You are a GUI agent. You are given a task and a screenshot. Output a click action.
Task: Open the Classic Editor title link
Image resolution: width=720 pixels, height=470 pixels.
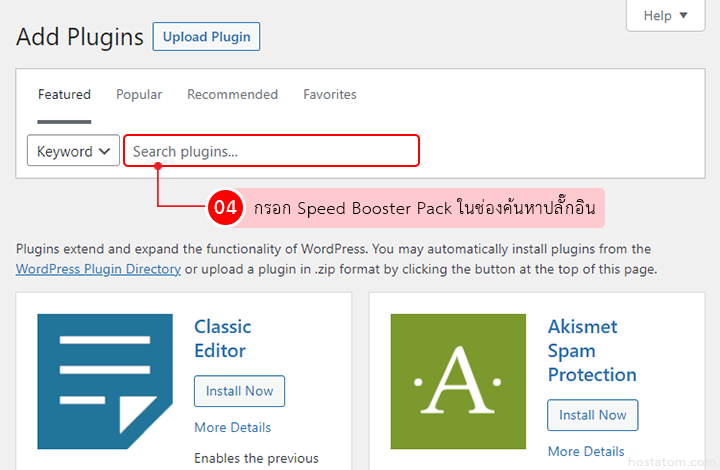click(x=222, y=339)
